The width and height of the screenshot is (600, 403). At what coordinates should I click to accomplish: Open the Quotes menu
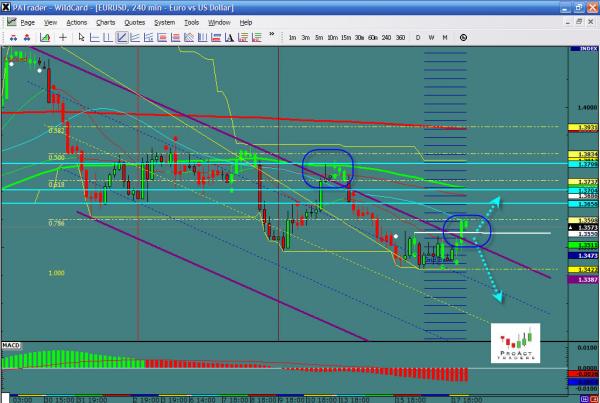(x=135, y=23)
